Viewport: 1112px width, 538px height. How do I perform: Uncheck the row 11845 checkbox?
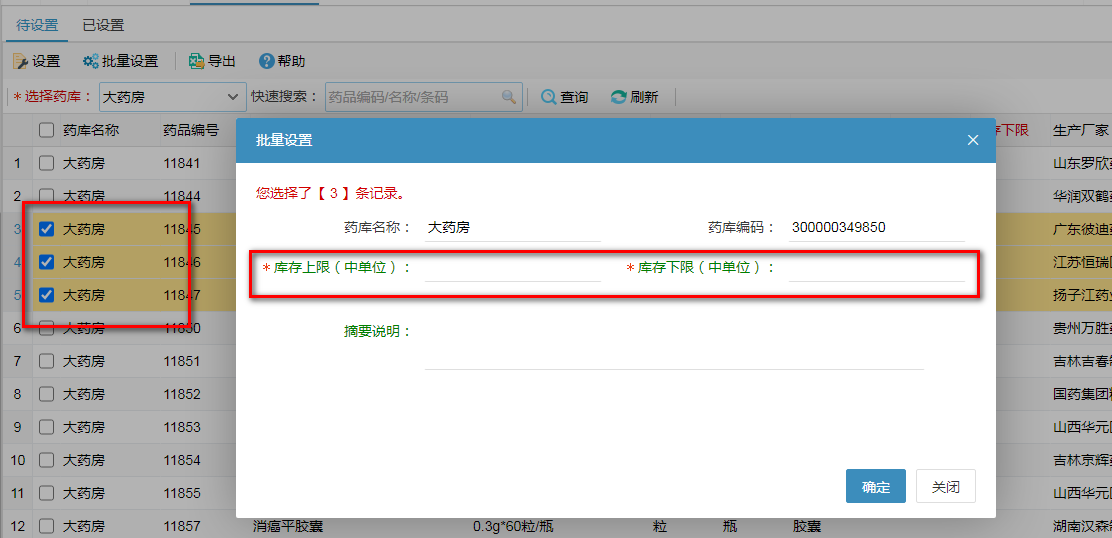pos(46,229)
